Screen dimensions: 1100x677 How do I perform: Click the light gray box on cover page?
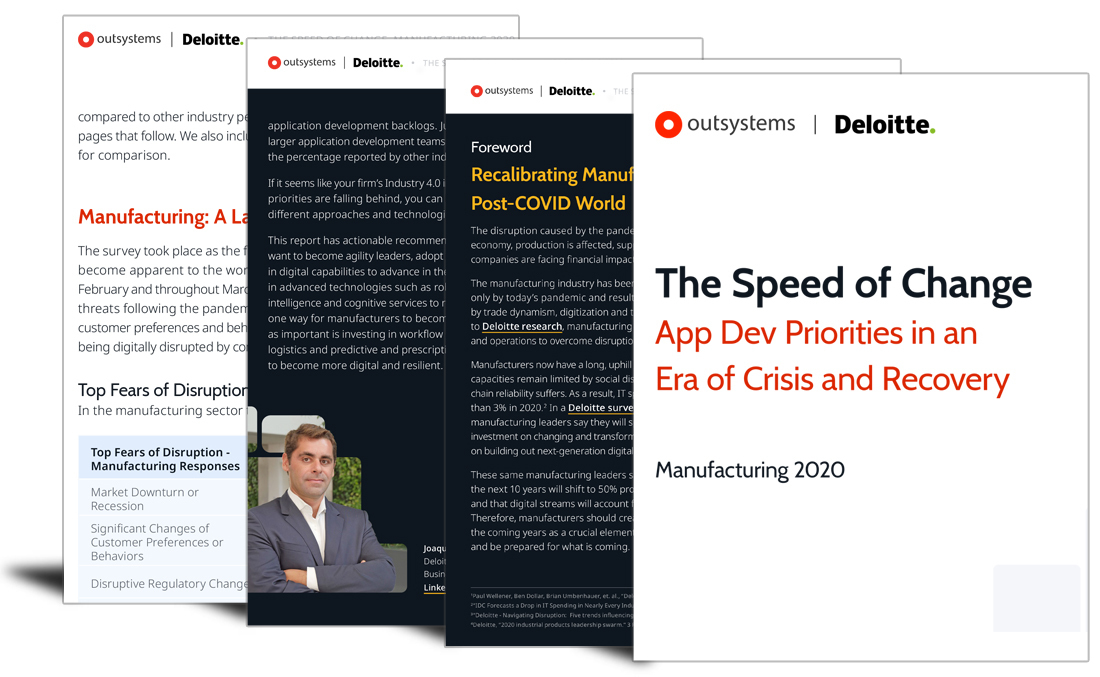click(1036, 598)
